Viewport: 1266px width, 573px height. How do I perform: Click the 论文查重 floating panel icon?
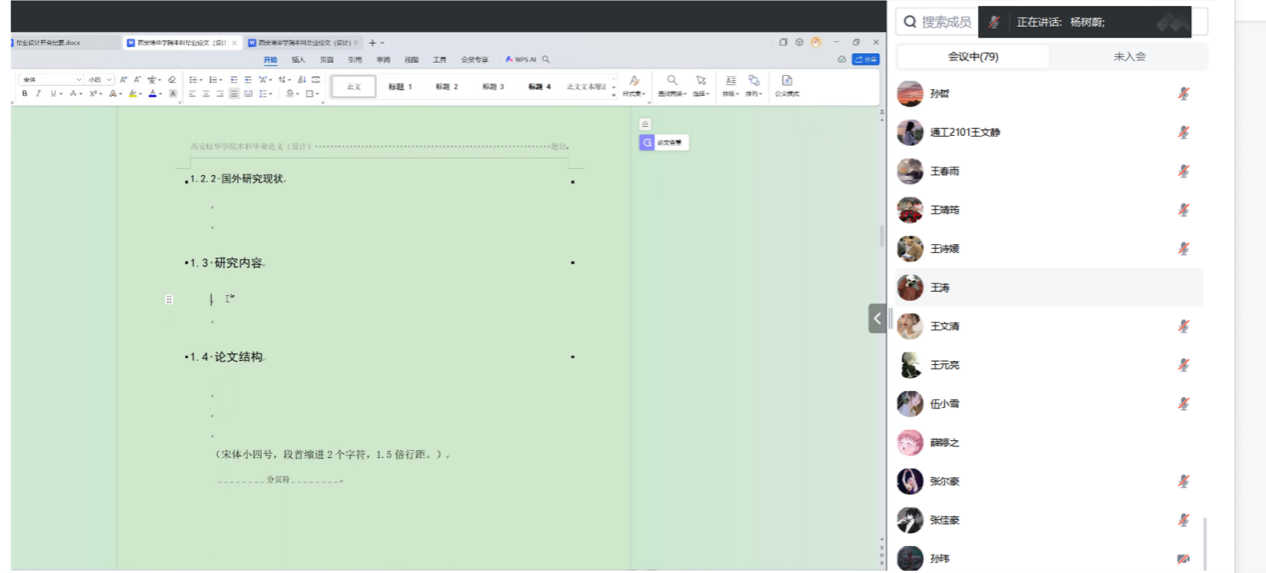[664, 143]
